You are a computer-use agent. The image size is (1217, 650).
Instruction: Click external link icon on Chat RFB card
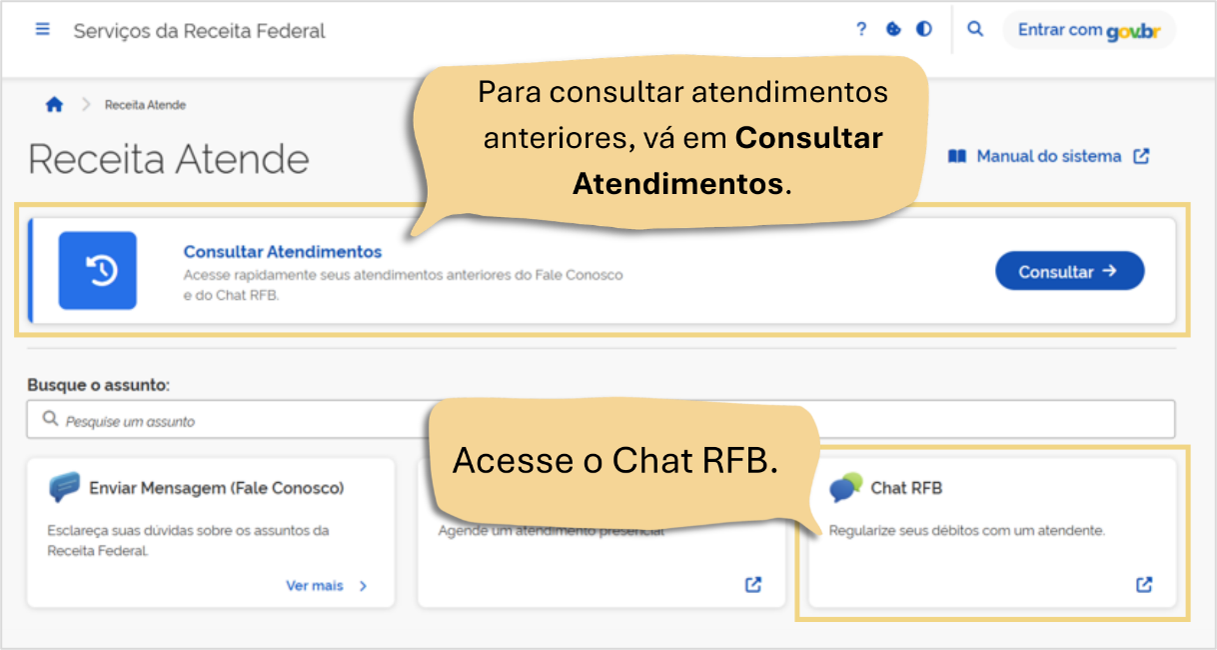pos(1144,585)
